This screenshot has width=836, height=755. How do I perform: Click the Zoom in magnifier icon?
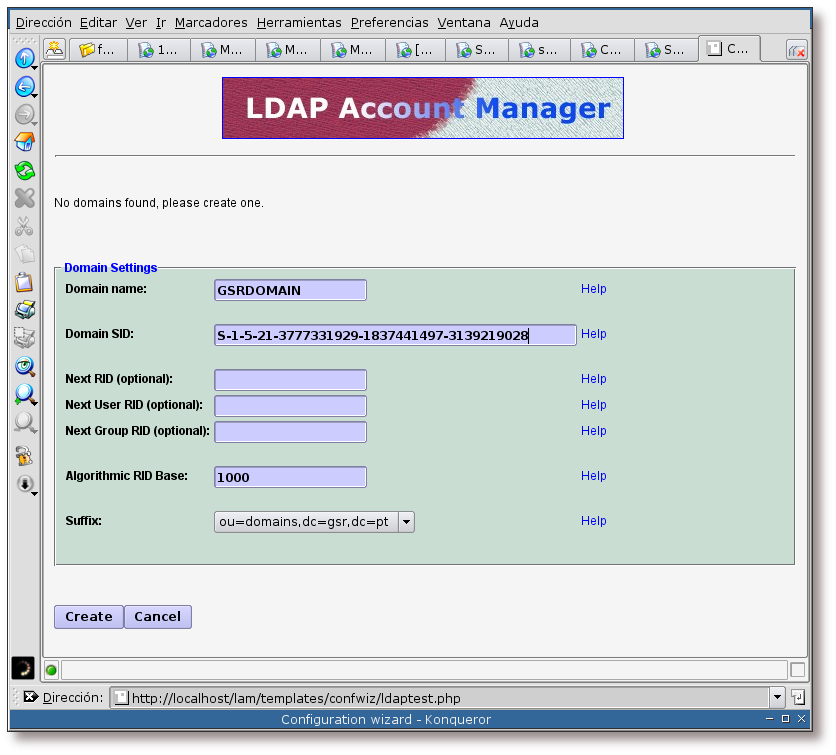click(24, 394)
